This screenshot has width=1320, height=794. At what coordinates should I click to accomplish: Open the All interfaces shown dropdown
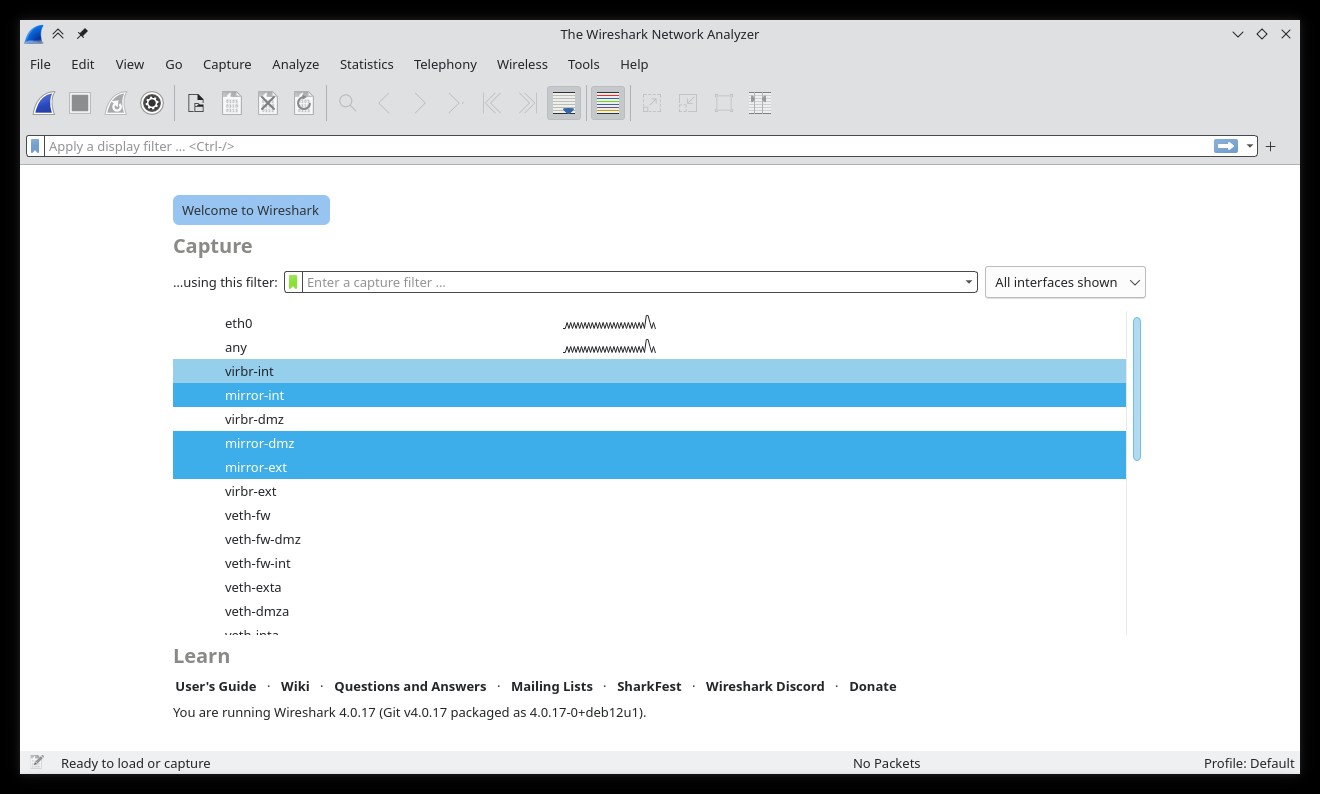1065,282
